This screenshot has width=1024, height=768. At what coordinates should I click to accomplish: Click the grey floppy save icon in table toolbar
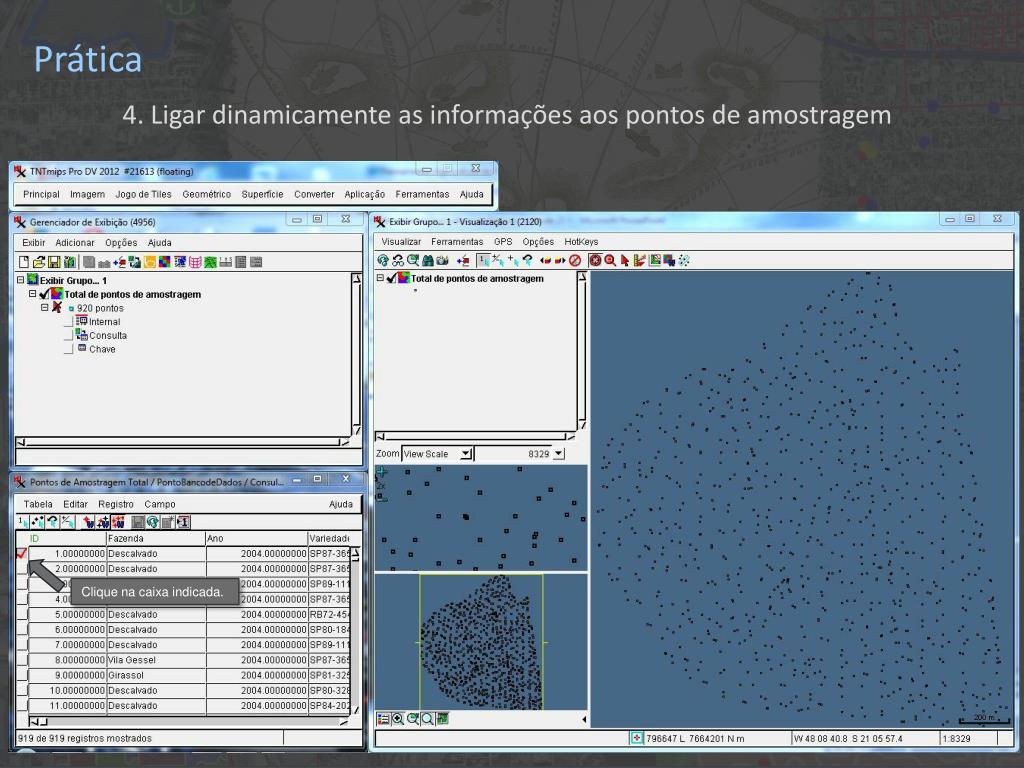[138, 522]
